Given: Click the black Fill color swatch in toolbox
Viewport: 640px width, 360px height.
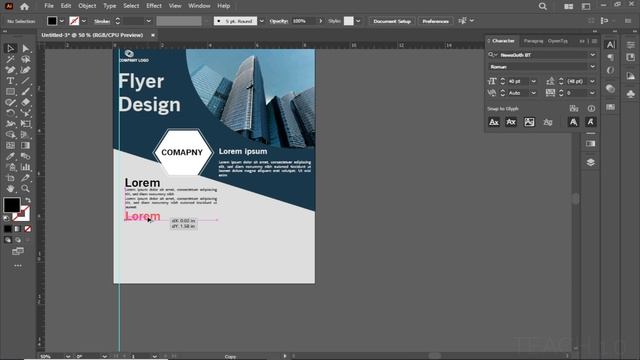Looking at the screenshot, I should pyautogui.click(x=12, y=205).
